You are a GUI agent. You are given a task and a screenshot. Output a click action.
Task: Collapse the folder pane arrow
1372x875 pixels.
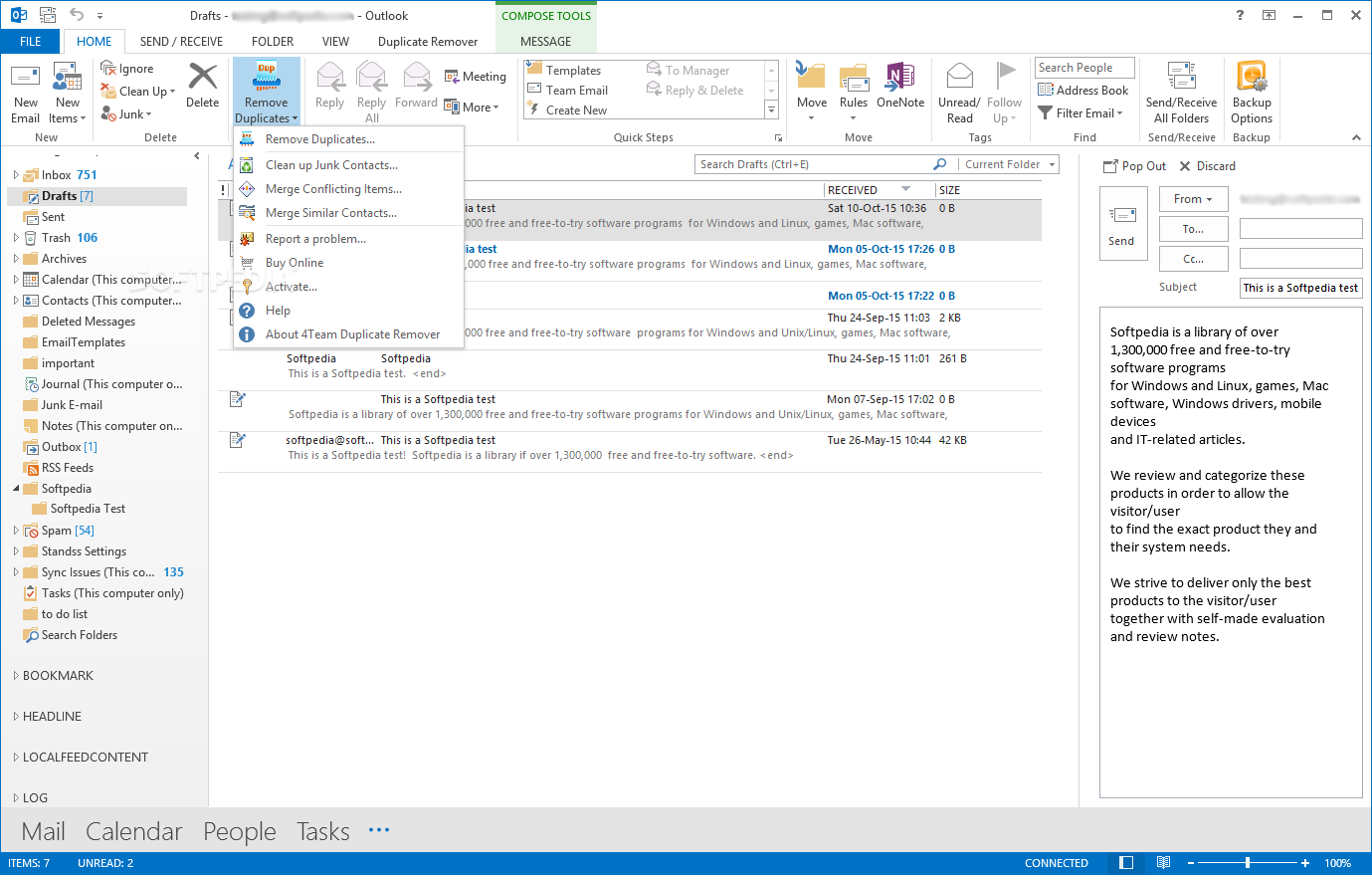(197, 156)
